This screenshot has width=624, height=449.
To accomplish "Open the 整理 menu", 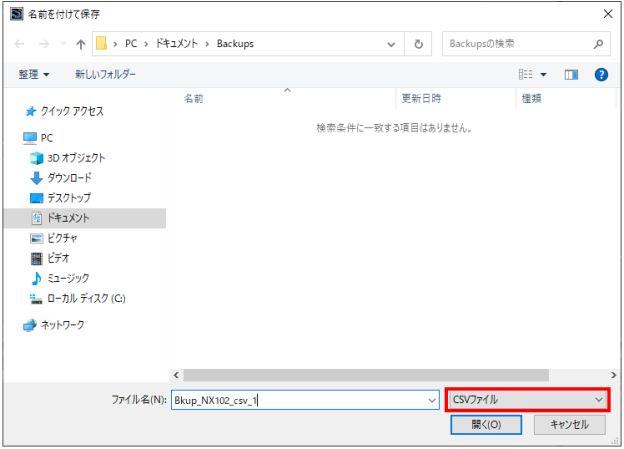I will click(34, 74).
